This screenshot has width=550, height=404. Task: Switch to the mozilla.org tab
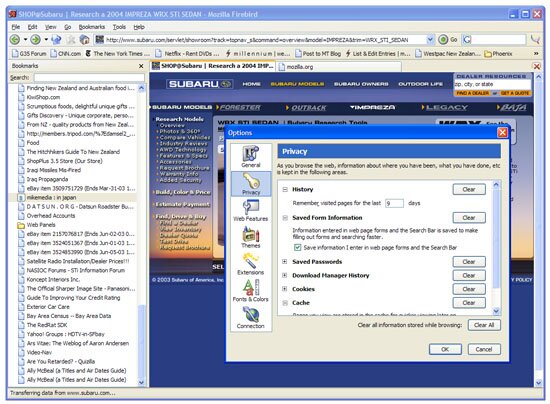coord(338,67)
